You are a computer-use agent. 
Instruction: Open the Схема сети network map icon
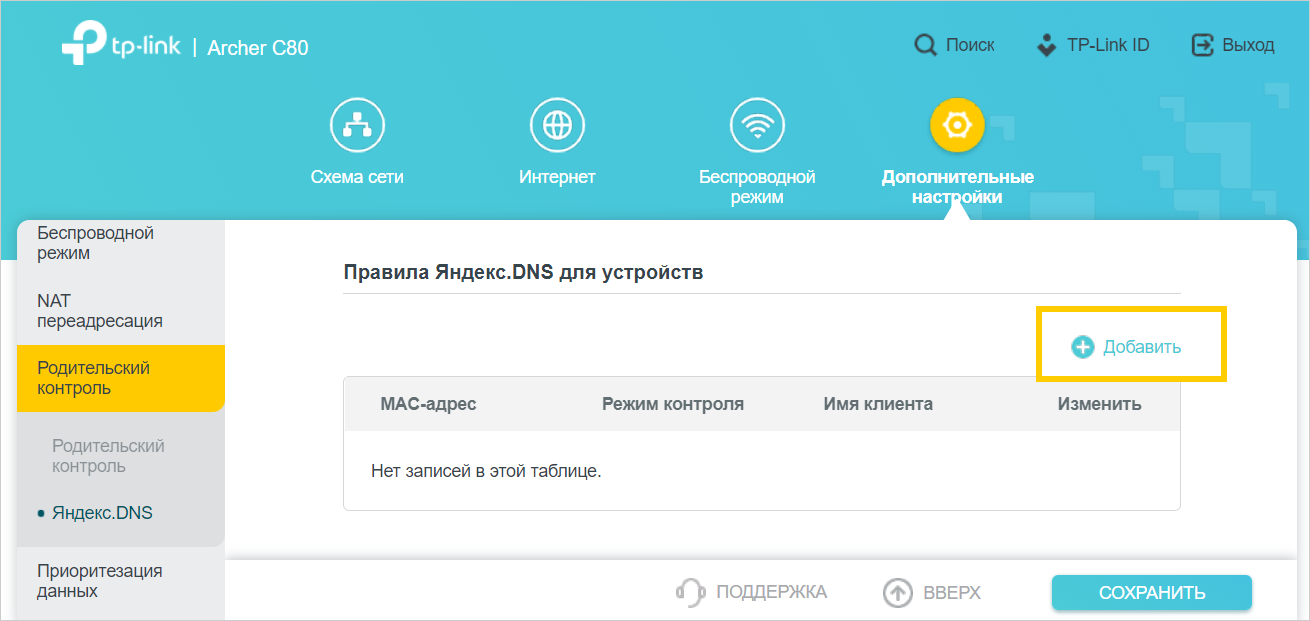point(357,125)
